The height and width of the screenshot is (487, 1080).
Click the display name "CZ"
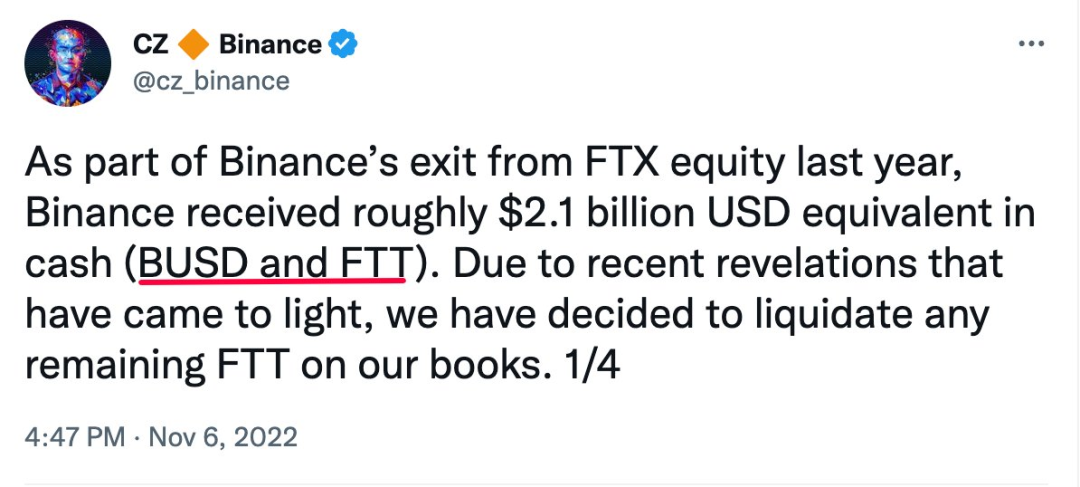click(x=152, y=45)
